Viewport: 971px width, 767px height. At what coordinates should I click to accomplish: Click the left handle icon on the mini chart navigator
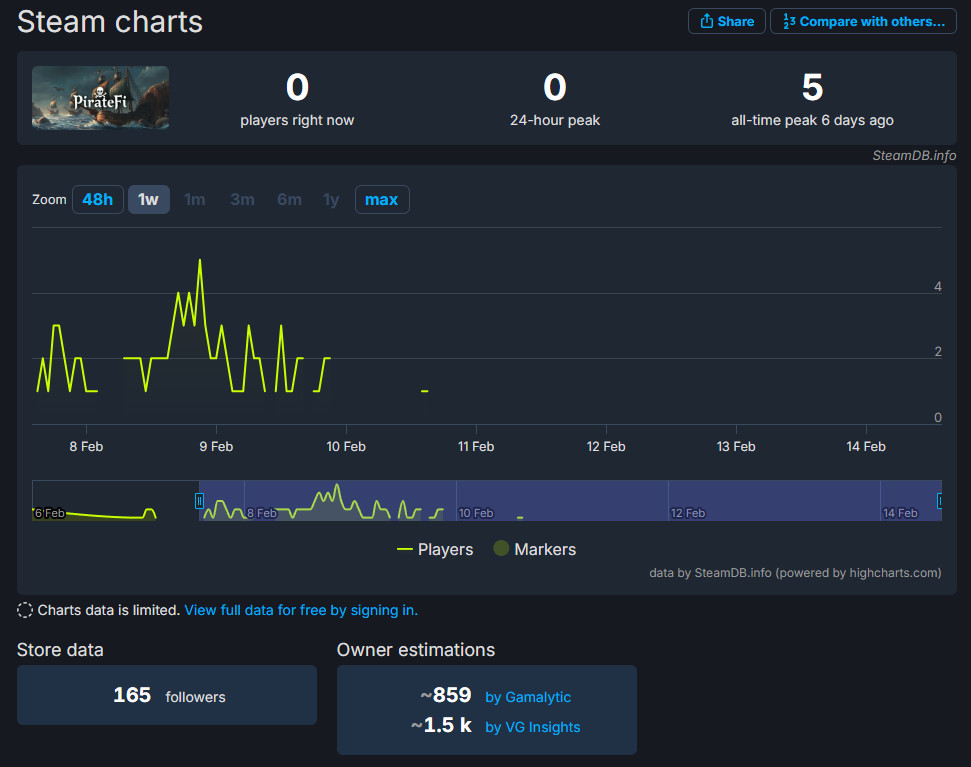click(200, 501)
